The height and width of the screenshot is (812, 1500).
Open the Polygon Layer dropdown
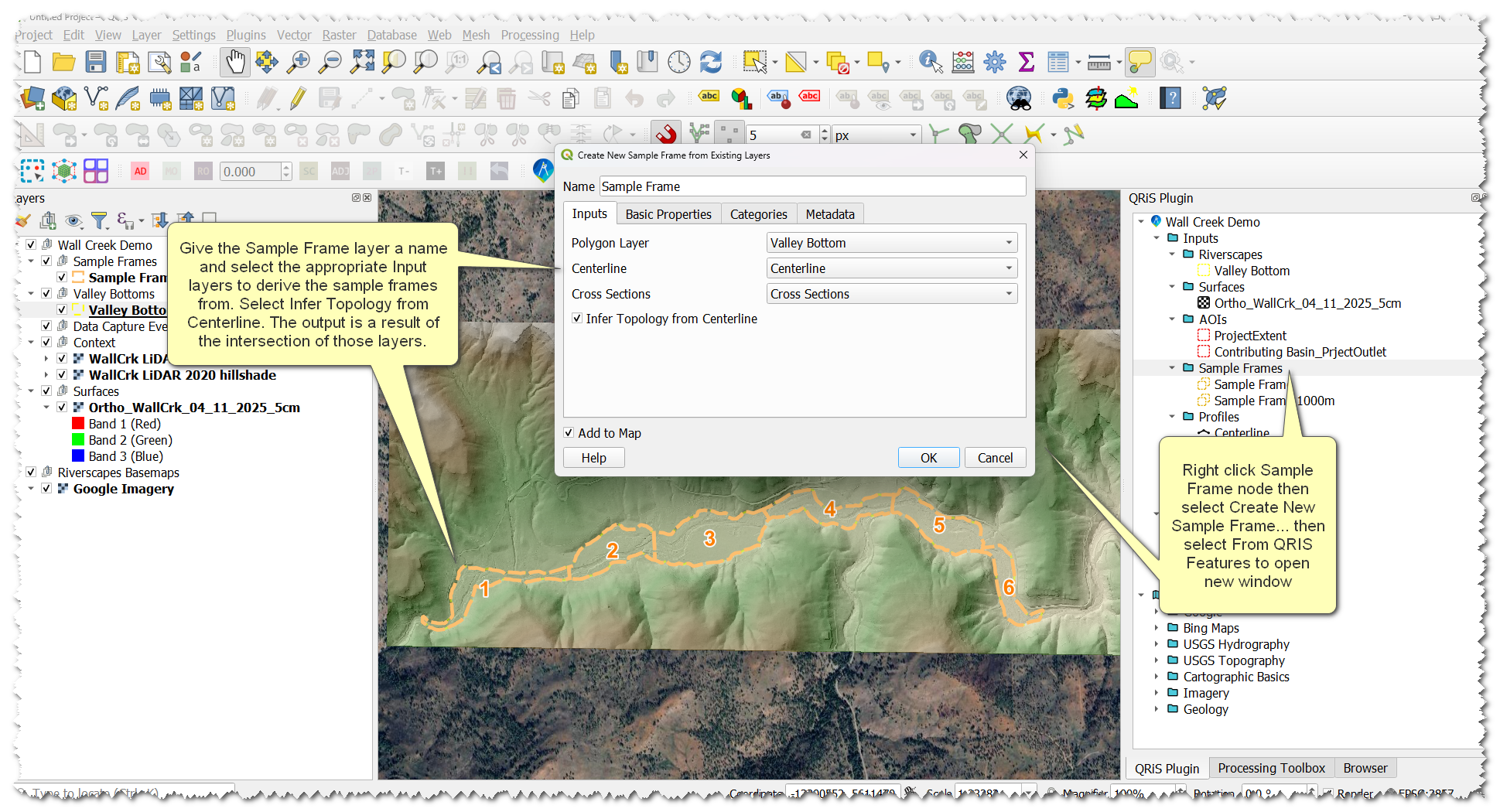click(892, 243)
